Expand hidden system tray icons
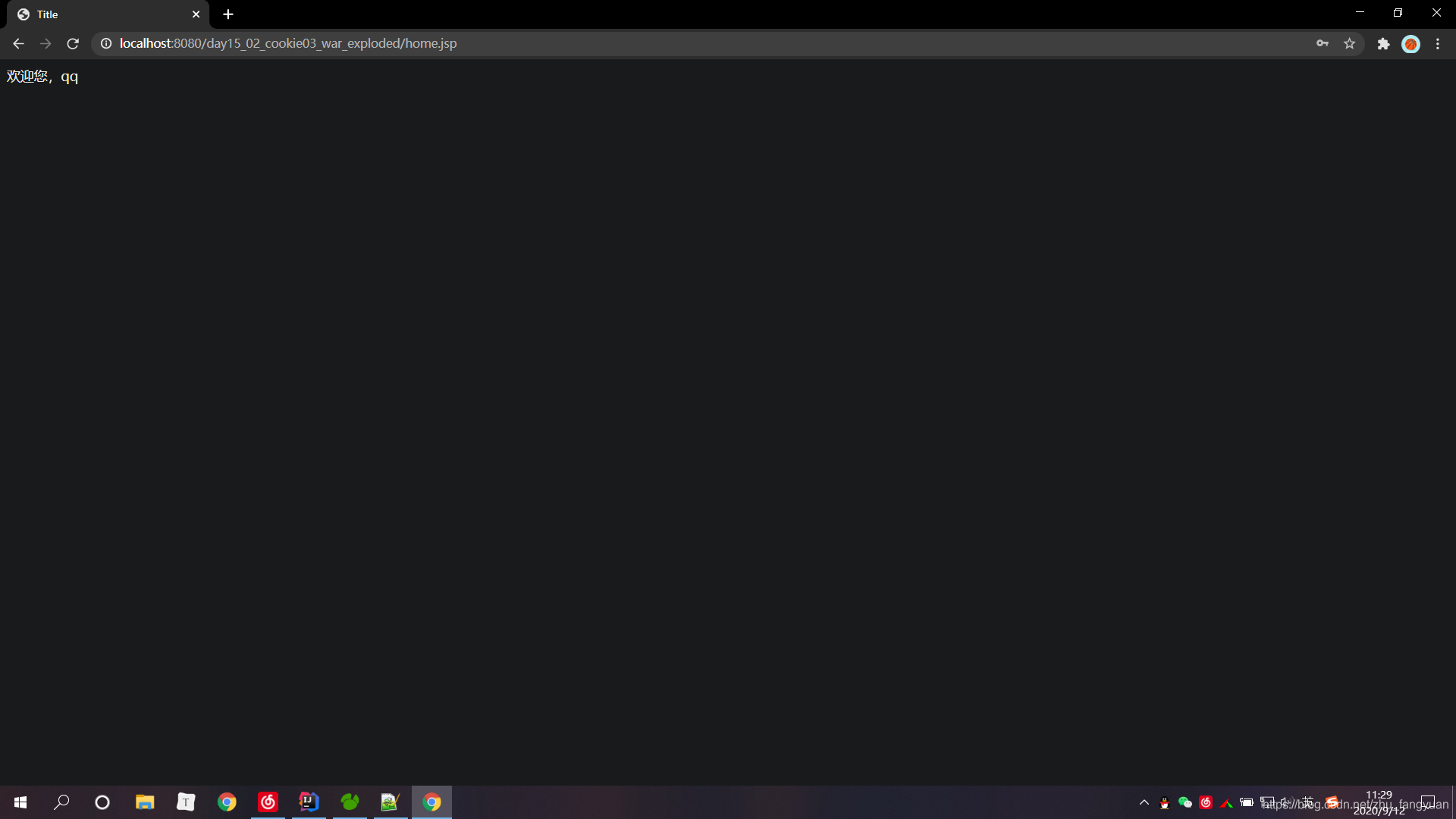 pos(1144,802)
